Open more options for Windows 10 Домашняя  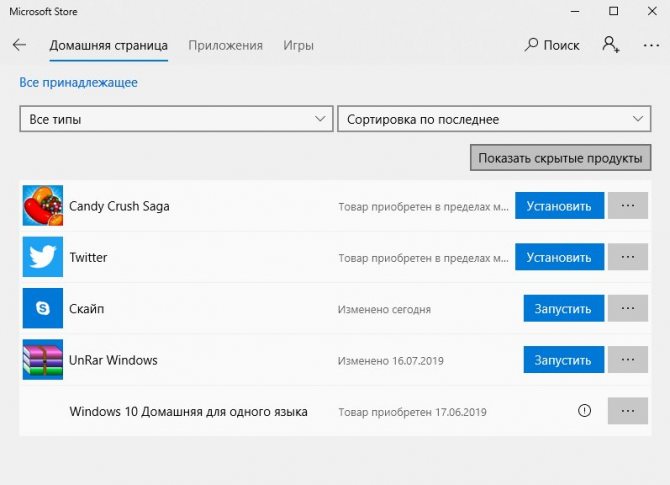click(x=628, y=411)
